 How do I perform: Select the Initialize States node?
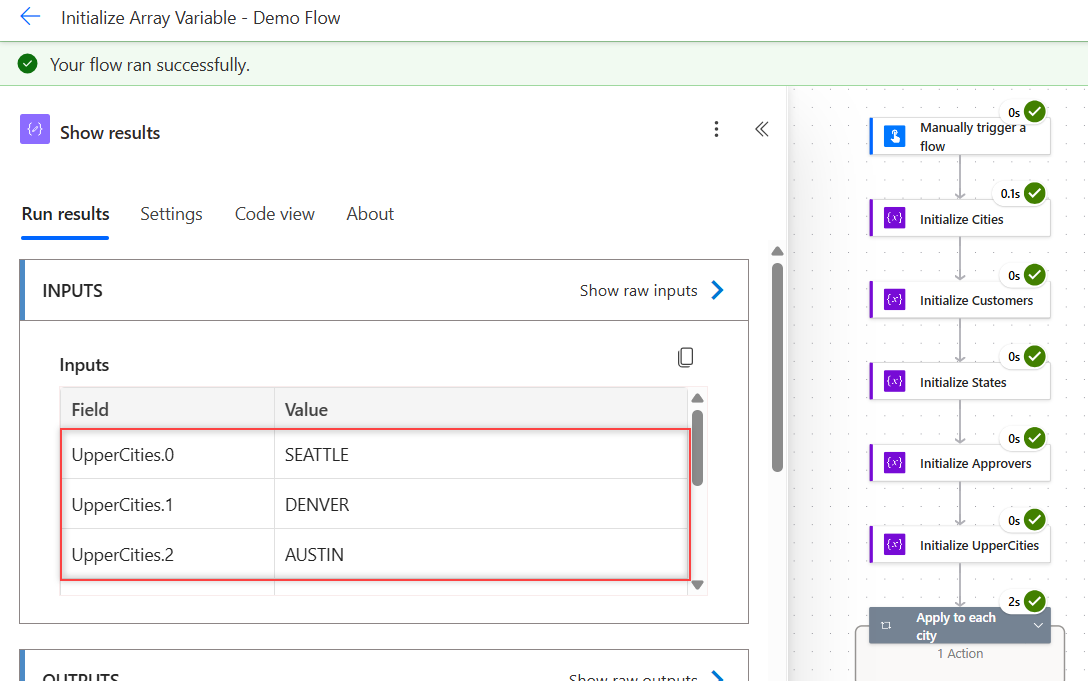960,381
